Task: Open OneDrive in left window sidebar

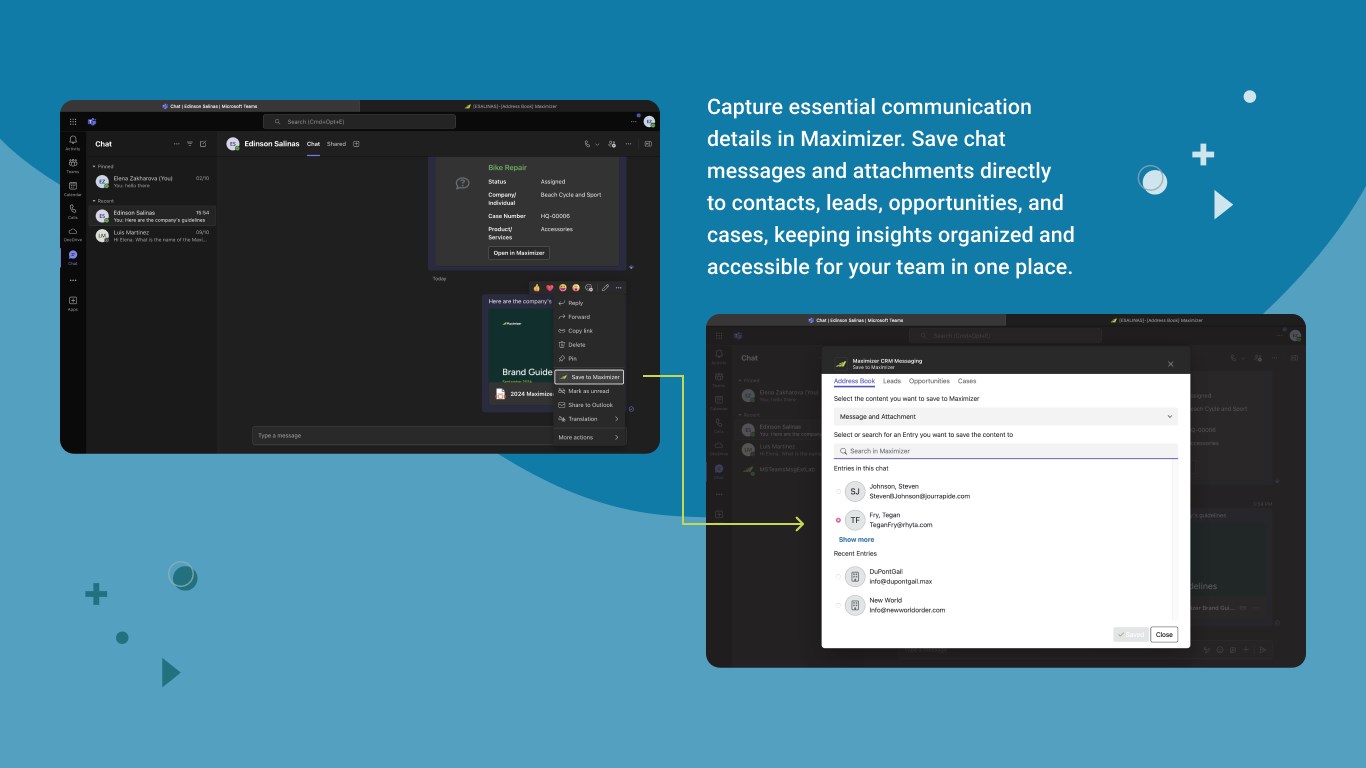Action: (x=73, y=234)
